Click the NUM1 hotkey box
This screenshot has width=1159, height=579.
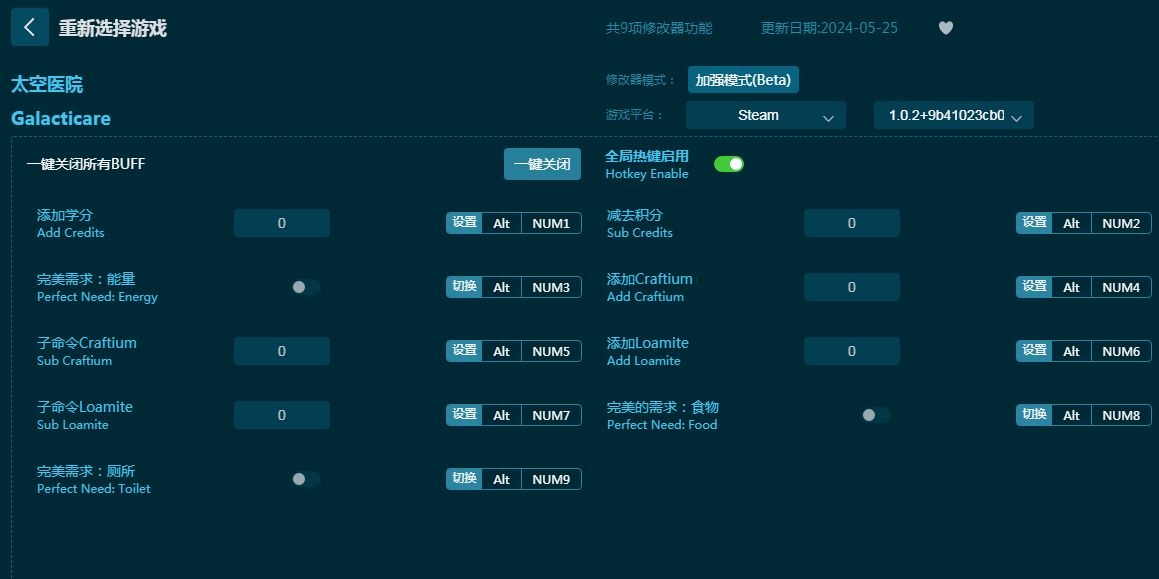[x=551, y=223]
